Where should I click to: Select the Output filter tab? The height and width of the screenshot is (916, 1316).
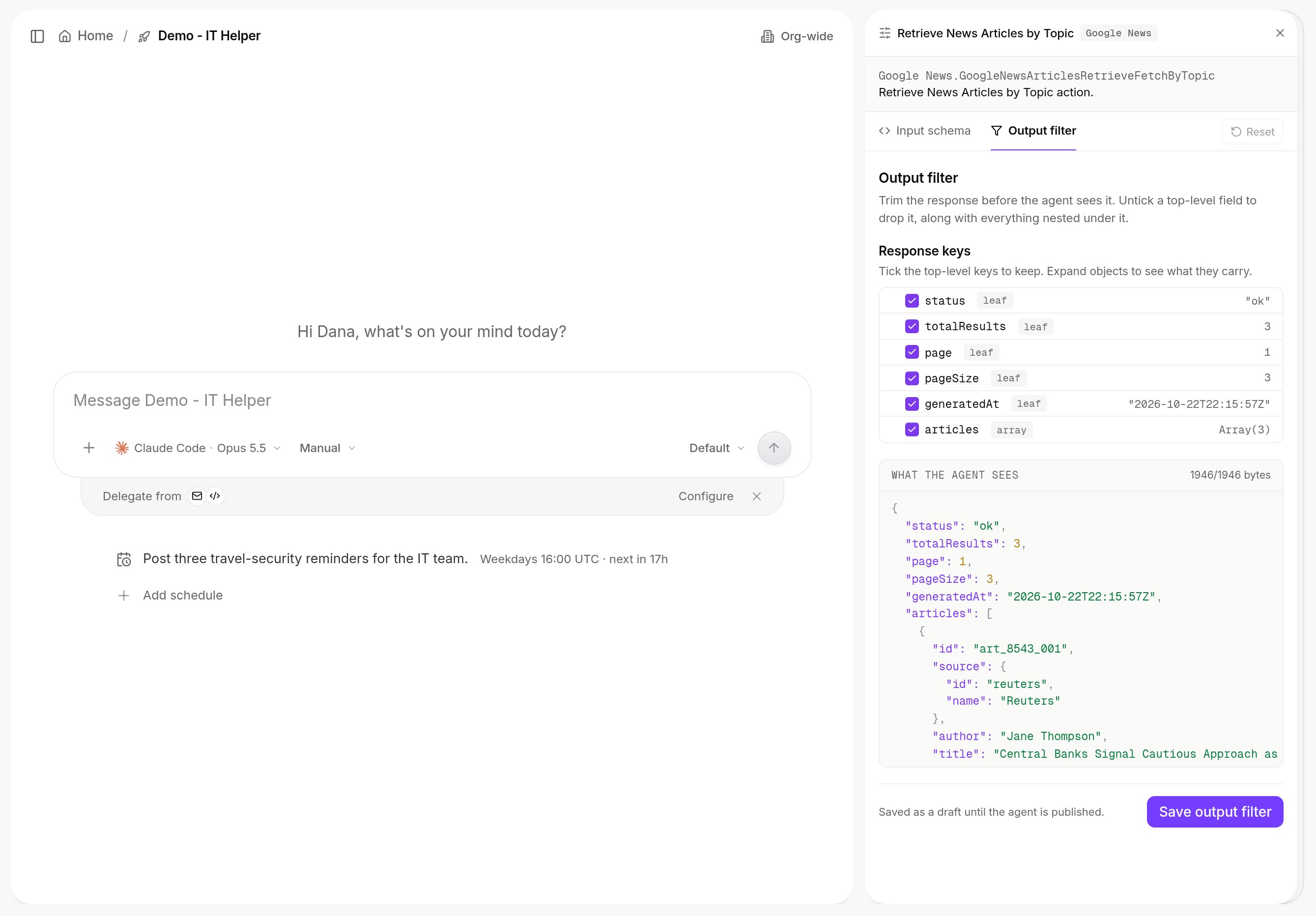tap(1033, 131)
